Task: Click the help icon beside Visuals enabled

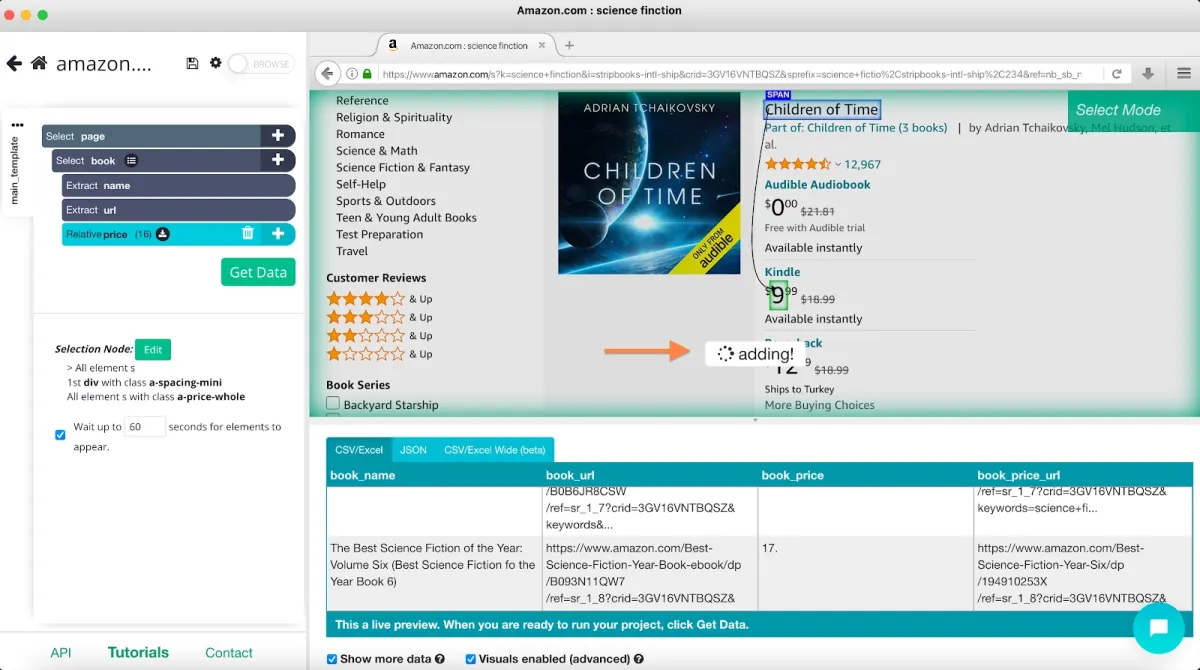Action: tap(639, 660)
